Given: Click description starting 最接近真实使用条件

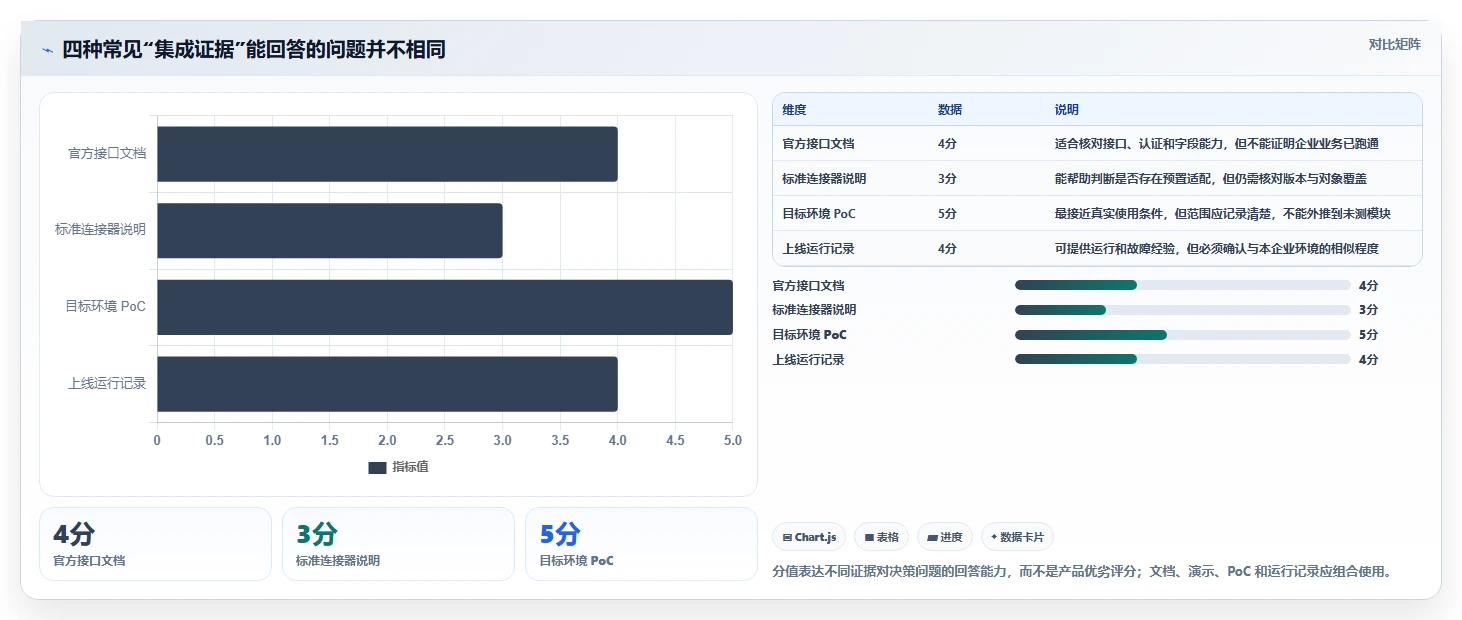Looking at the screenshot, I should (1222, 214).
